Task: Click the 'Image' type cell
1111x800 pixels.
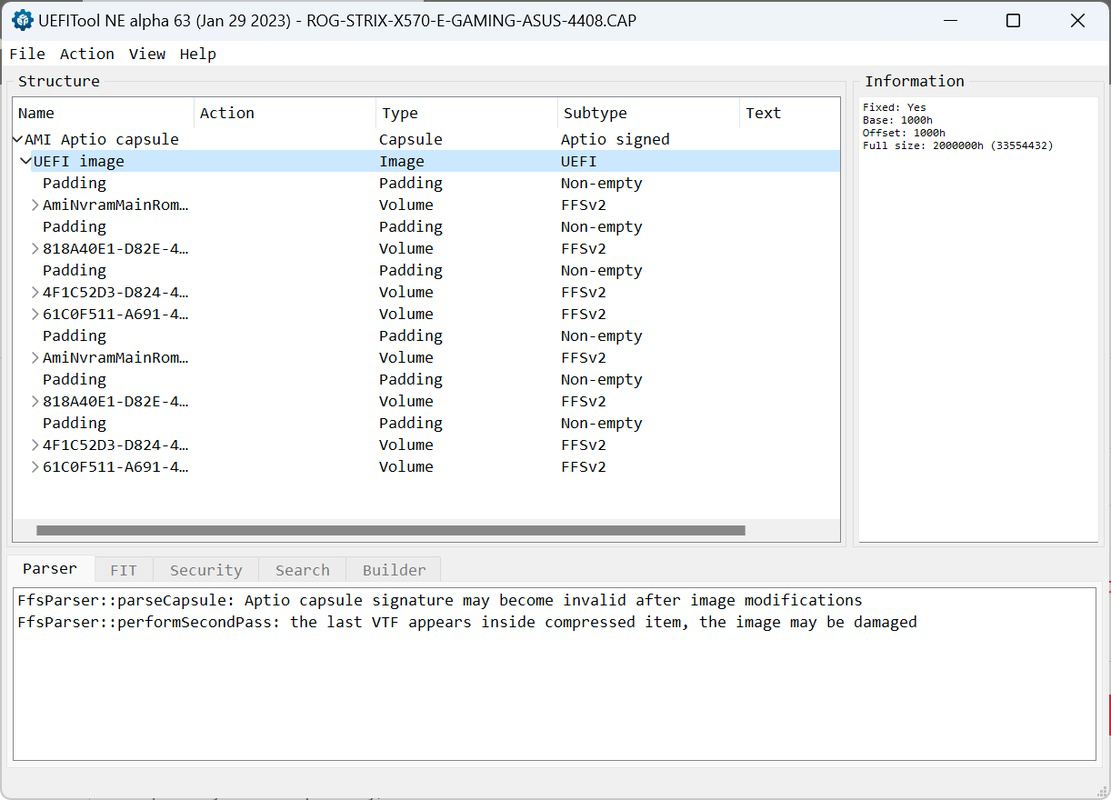Action: pos(402,162)
